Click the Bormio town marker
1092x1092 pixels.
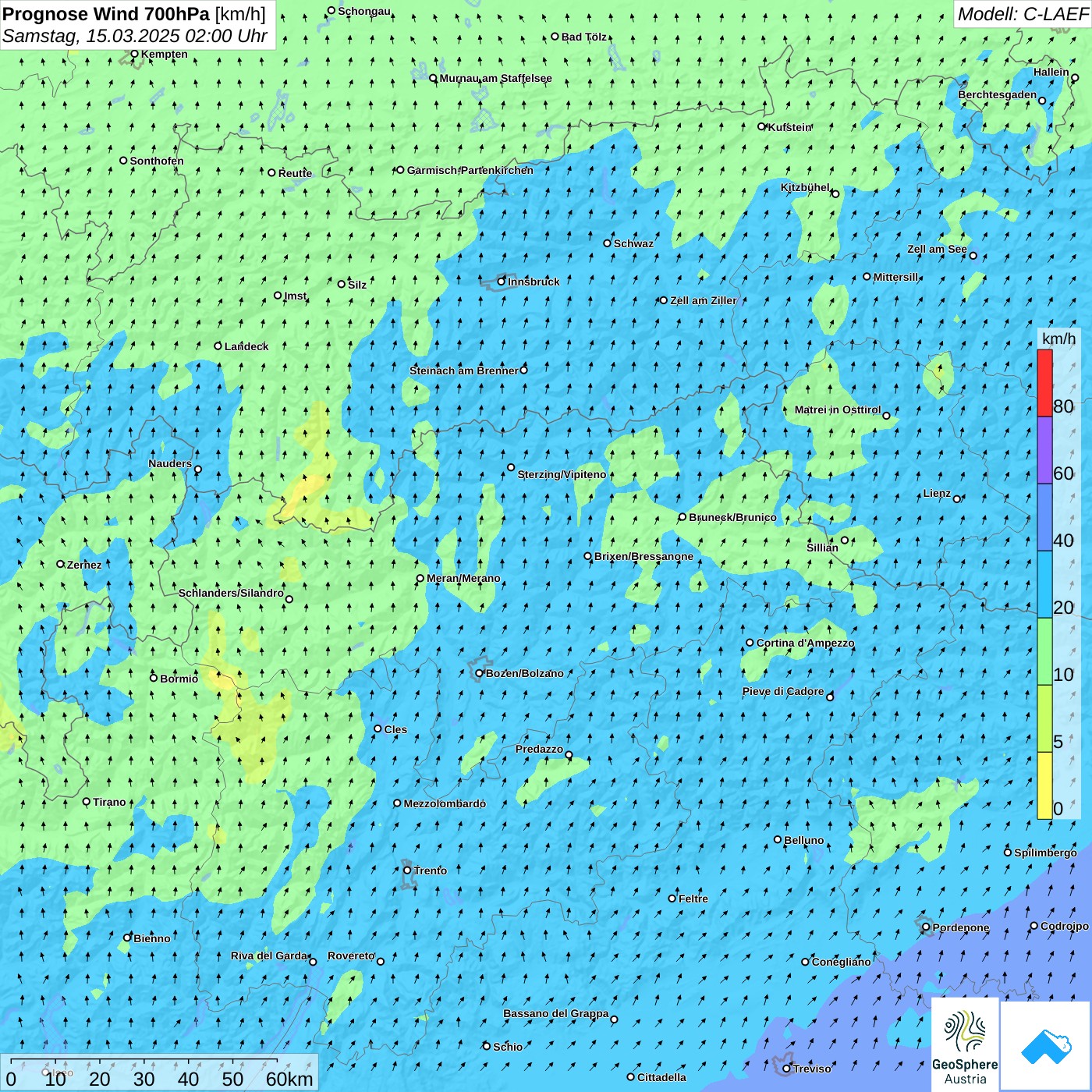(x=154, y=678)
